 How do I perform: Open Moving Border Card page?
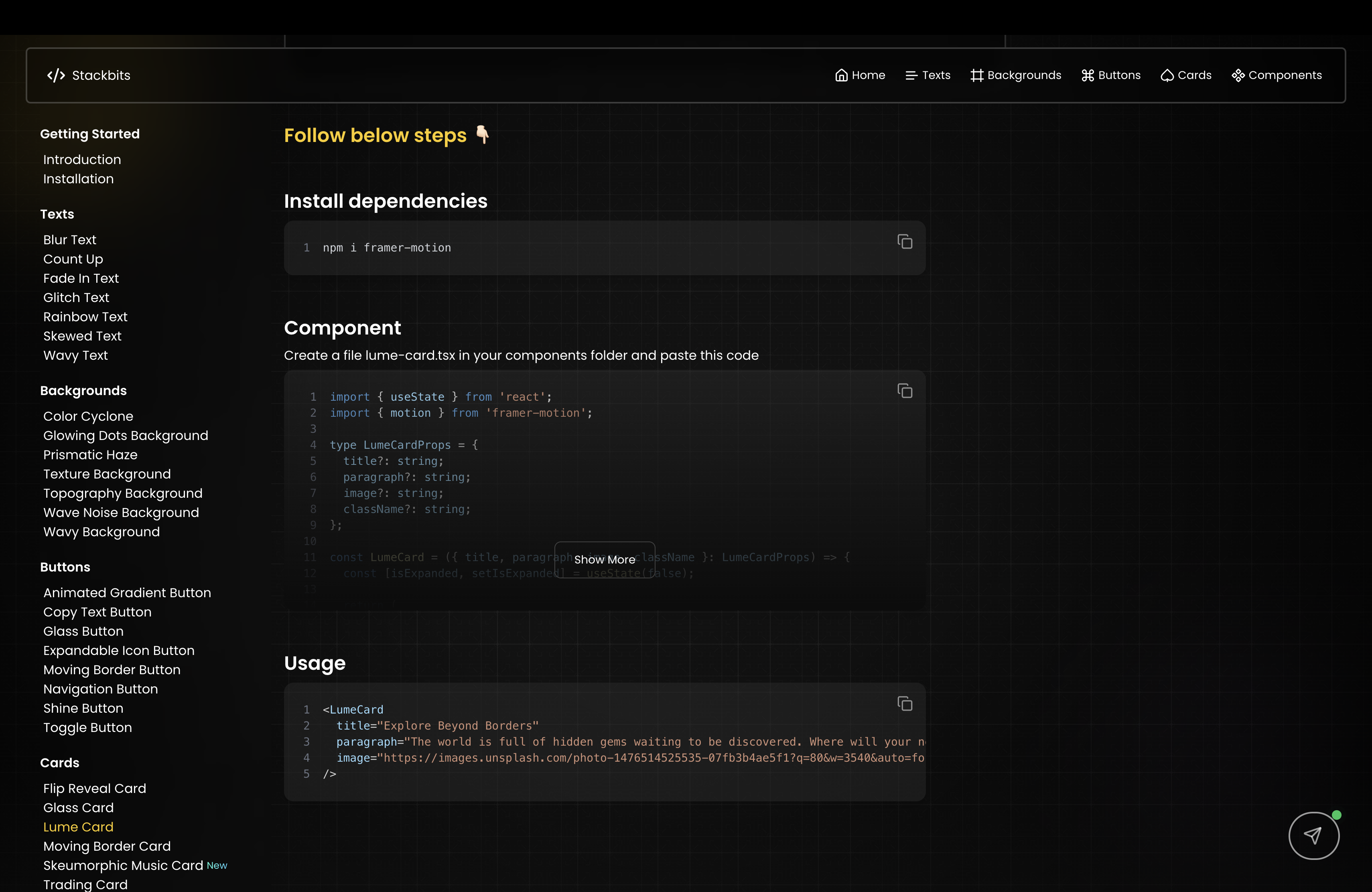pyautogui.click(x=107, y=847)
